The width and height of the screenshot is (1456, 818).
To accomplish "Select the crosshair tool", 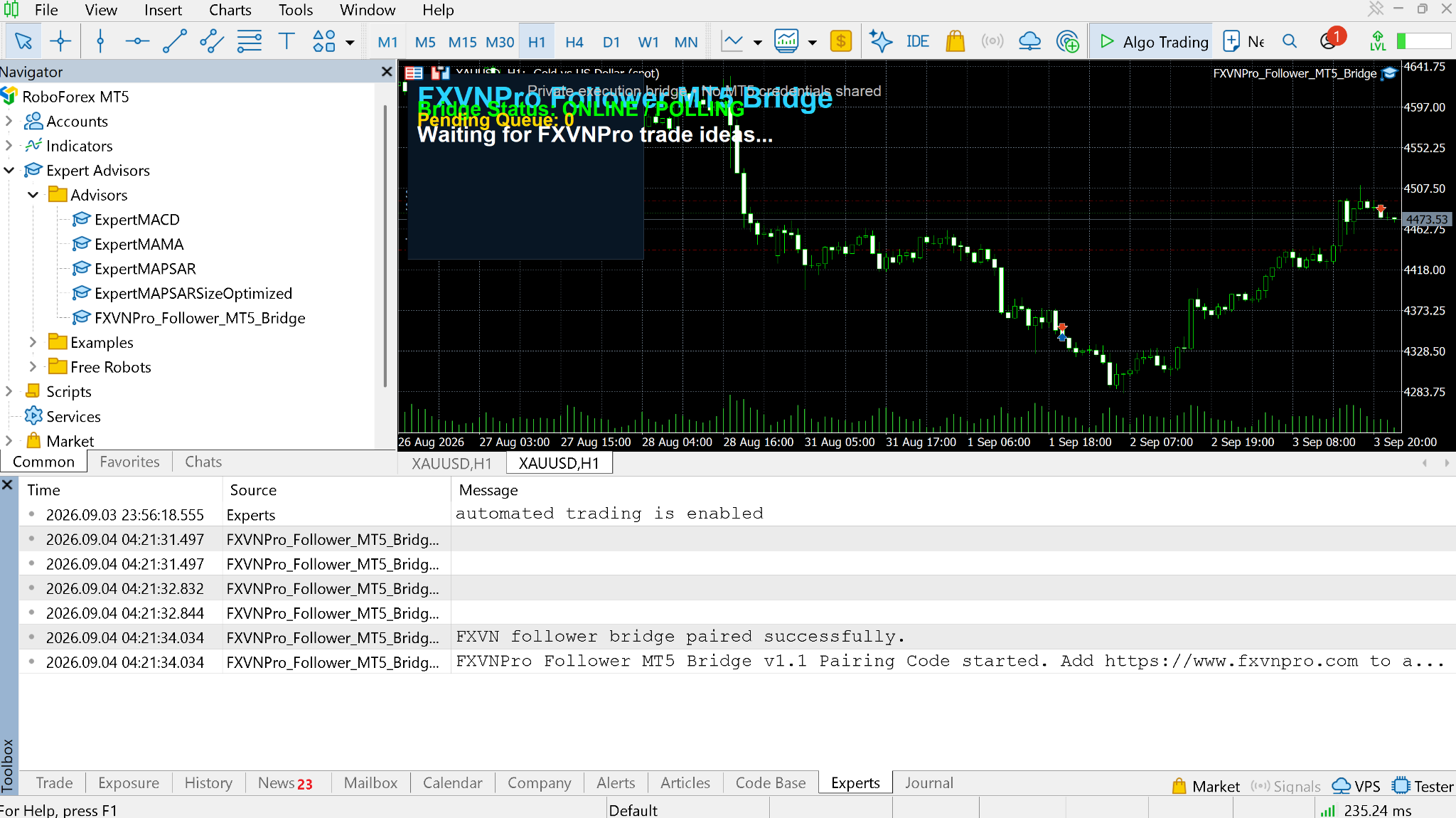I will (x=60, y=41).
